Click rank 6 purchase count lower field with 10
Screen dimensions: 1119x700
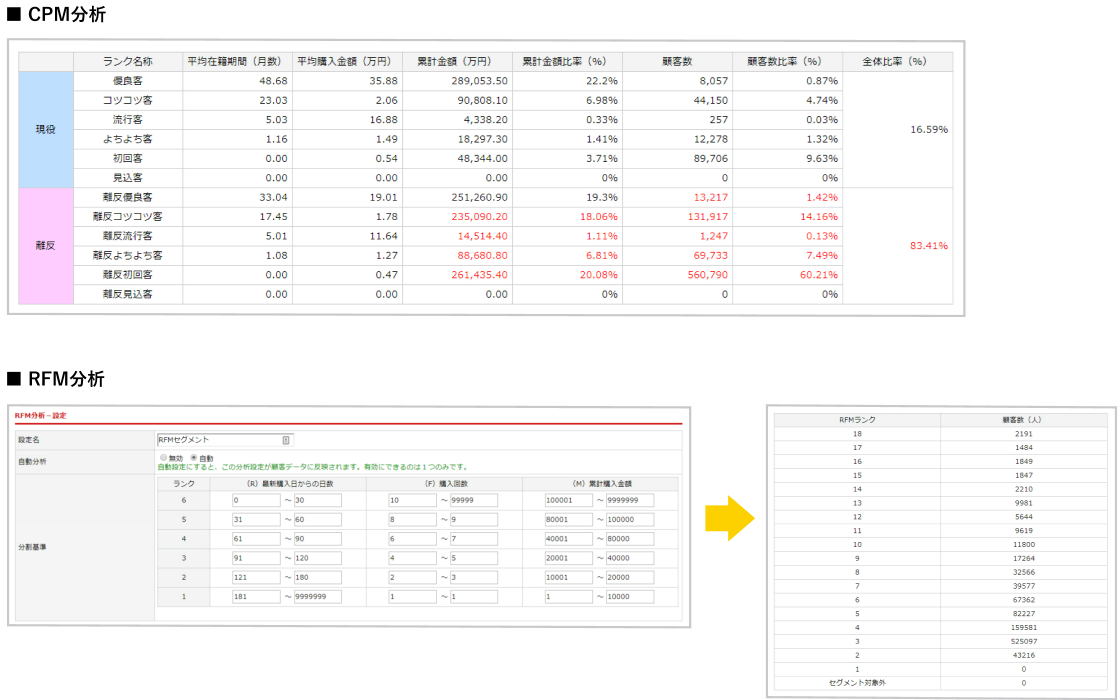(412, 500)
